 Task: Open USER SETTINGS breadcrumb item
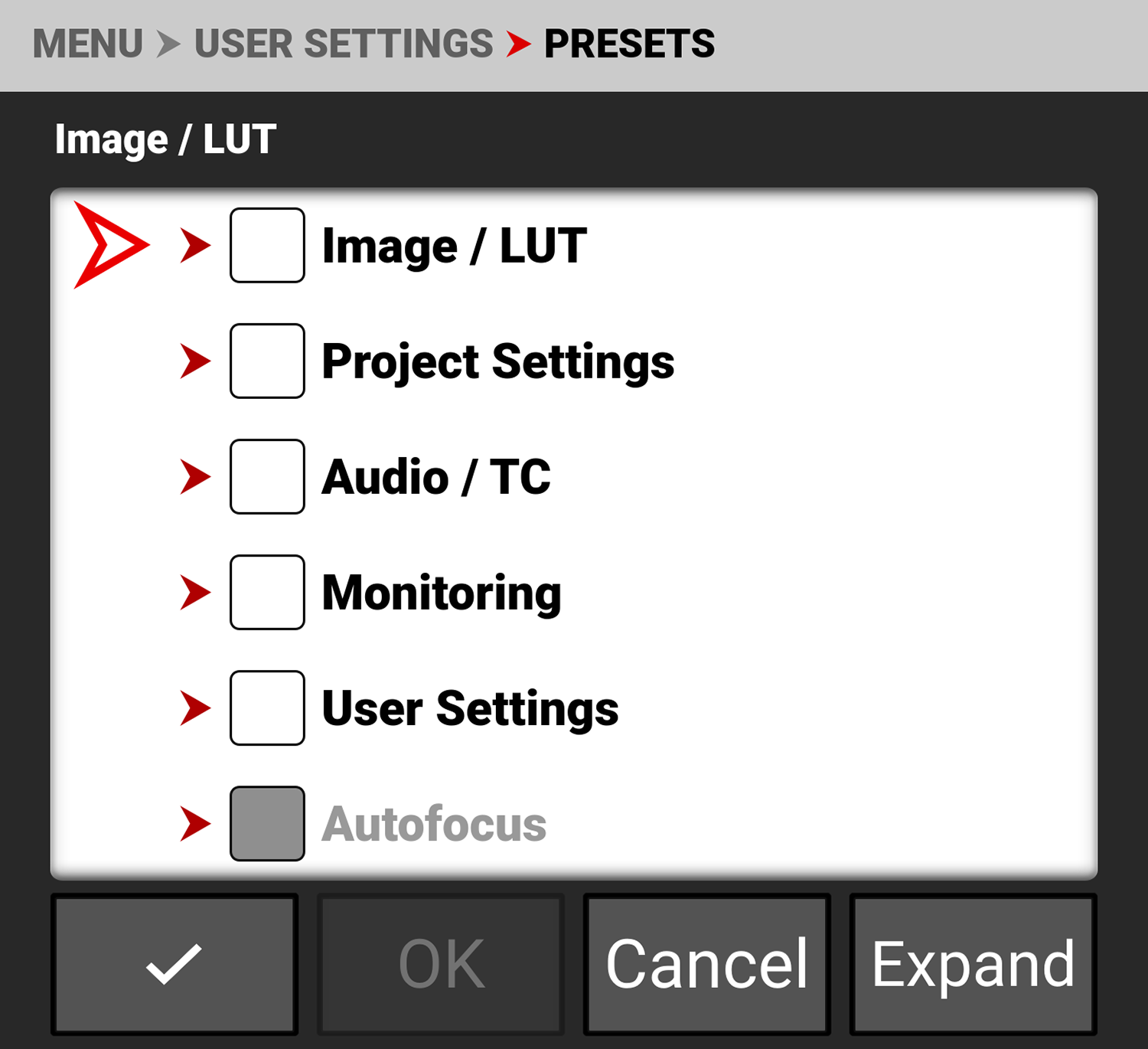(x=344, y=44)
